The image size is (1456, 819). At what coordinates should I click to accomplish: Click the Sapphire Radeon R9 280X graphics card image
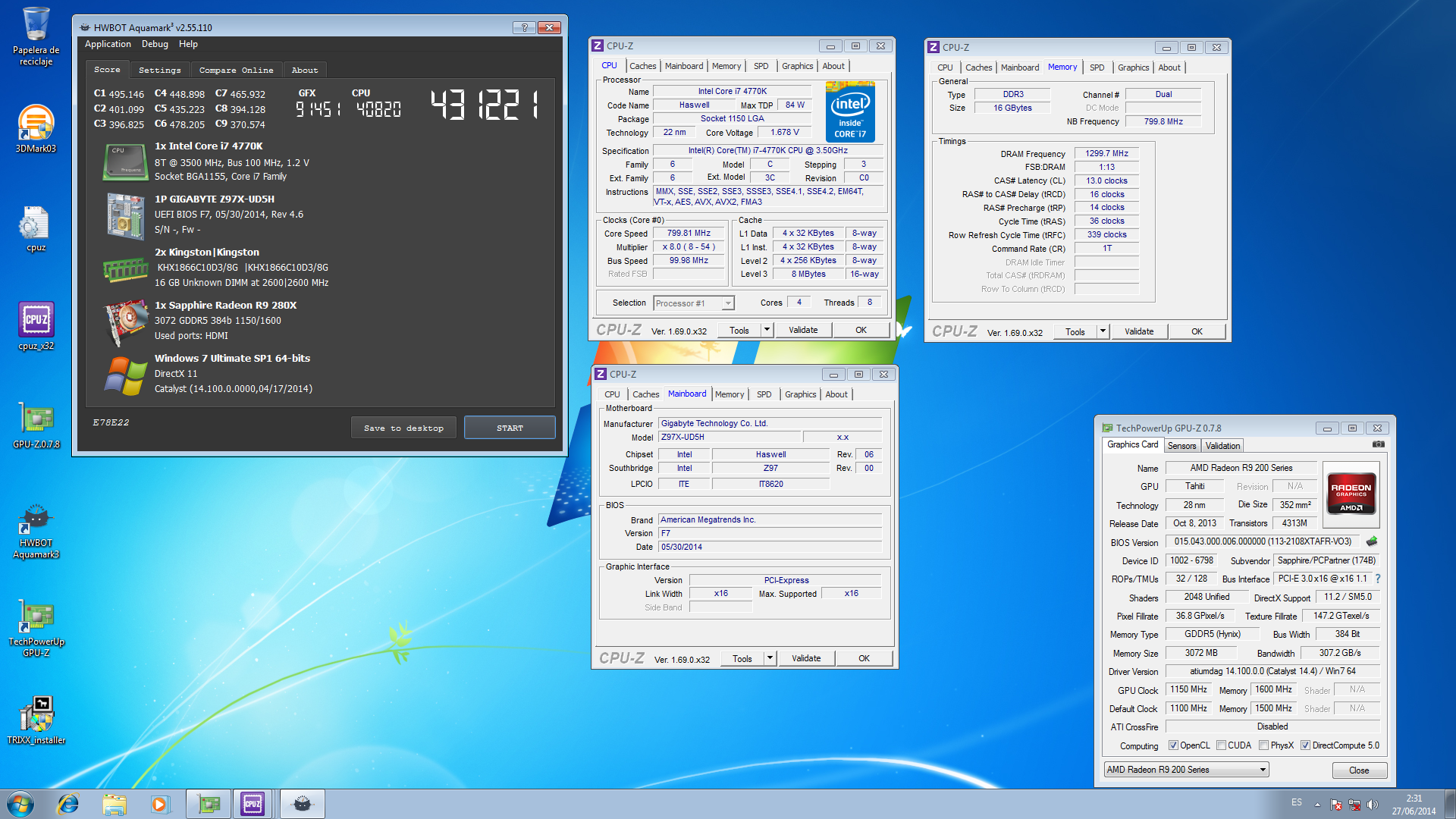tap(126, 322)
